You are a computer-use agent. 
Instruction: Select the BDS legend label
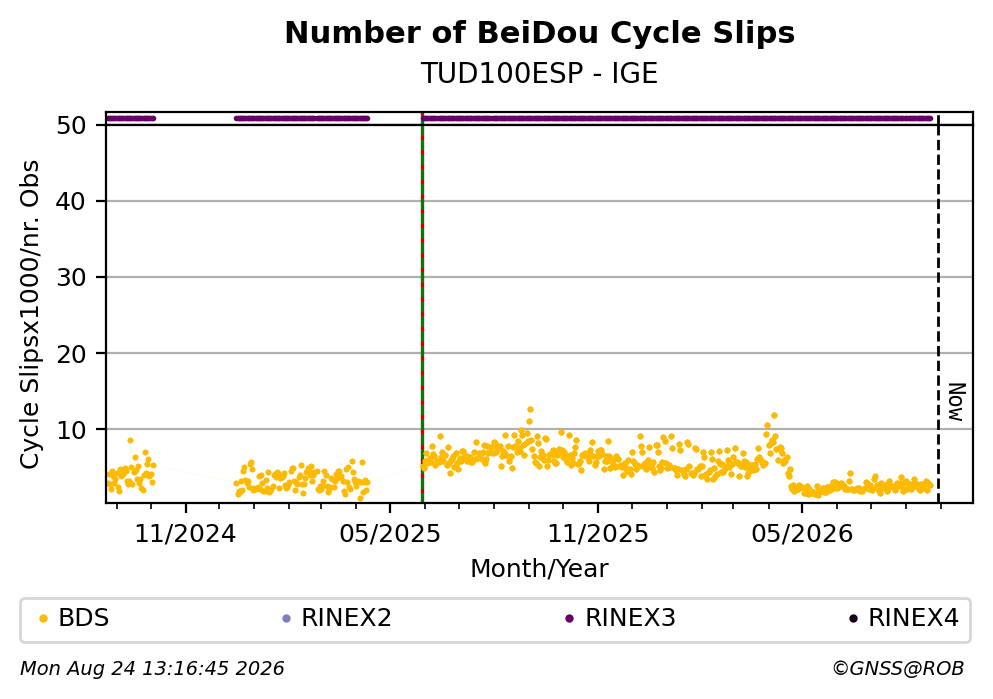84,618
